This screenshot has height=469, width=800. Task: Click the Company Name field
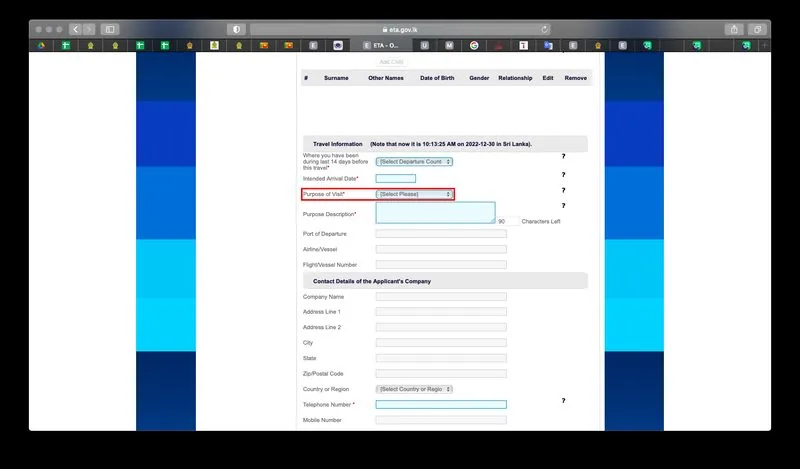(440, 297)
